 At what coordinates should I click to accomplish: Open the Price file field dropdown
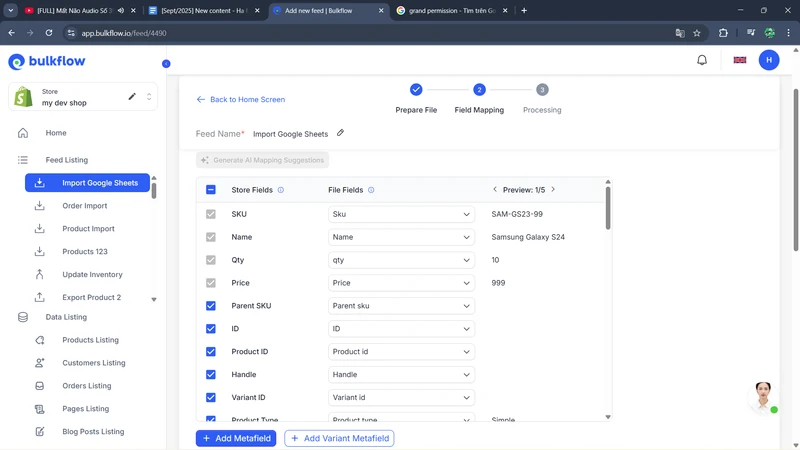click(401, 283)
